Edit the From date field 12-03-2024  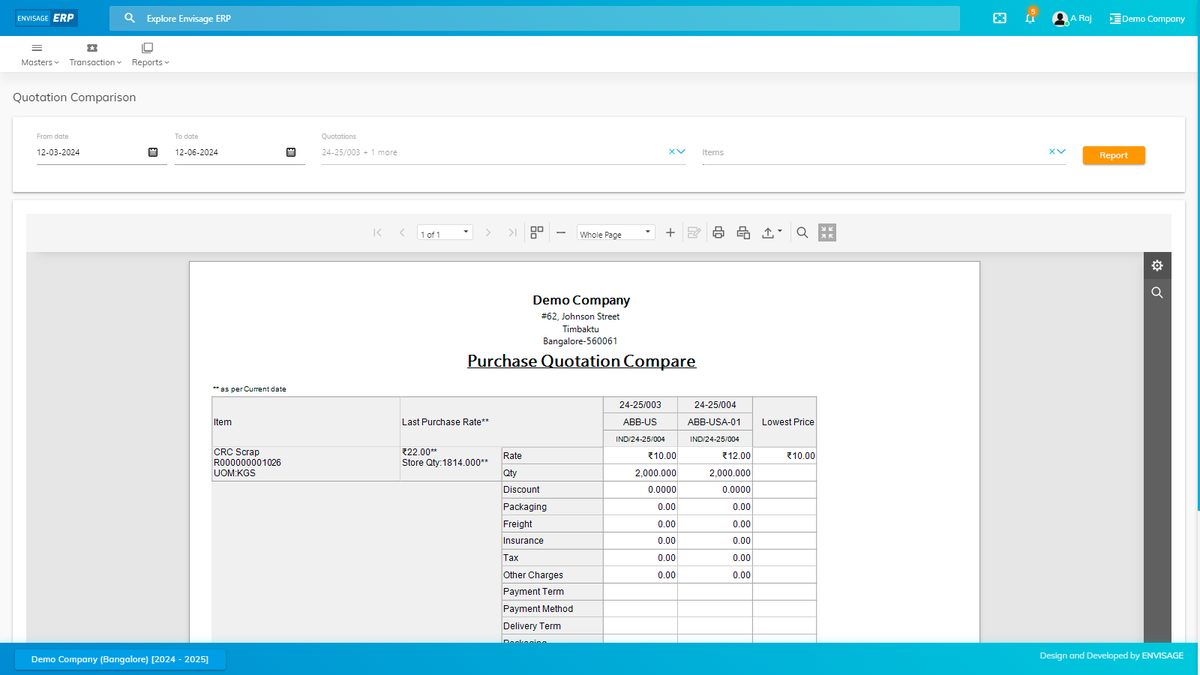pyautogui.click(x=90, y=153)
